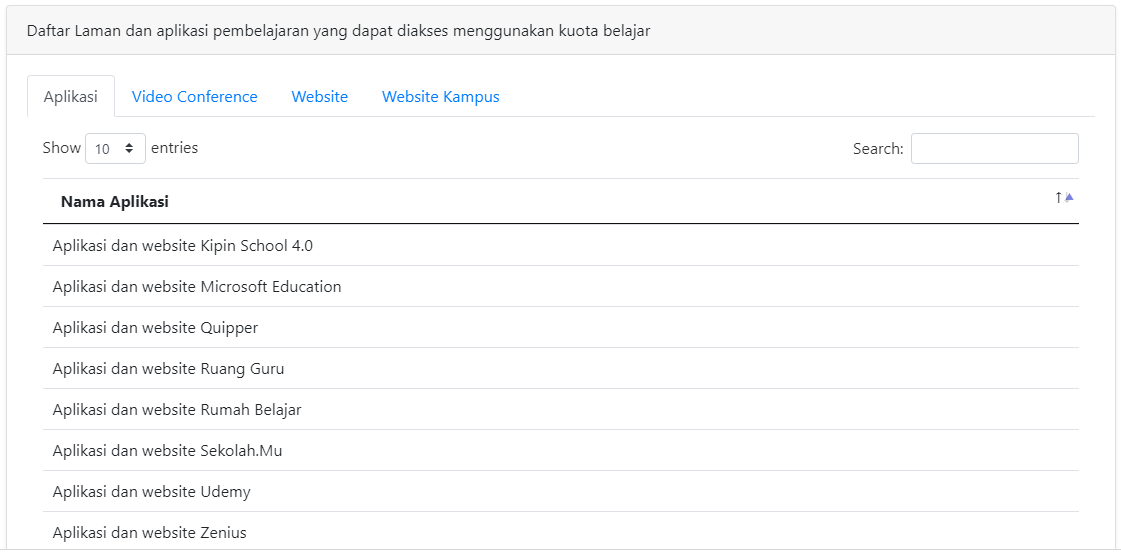
Task: Click the Daftar Laman panel heading text
Action: pos(338,31)
